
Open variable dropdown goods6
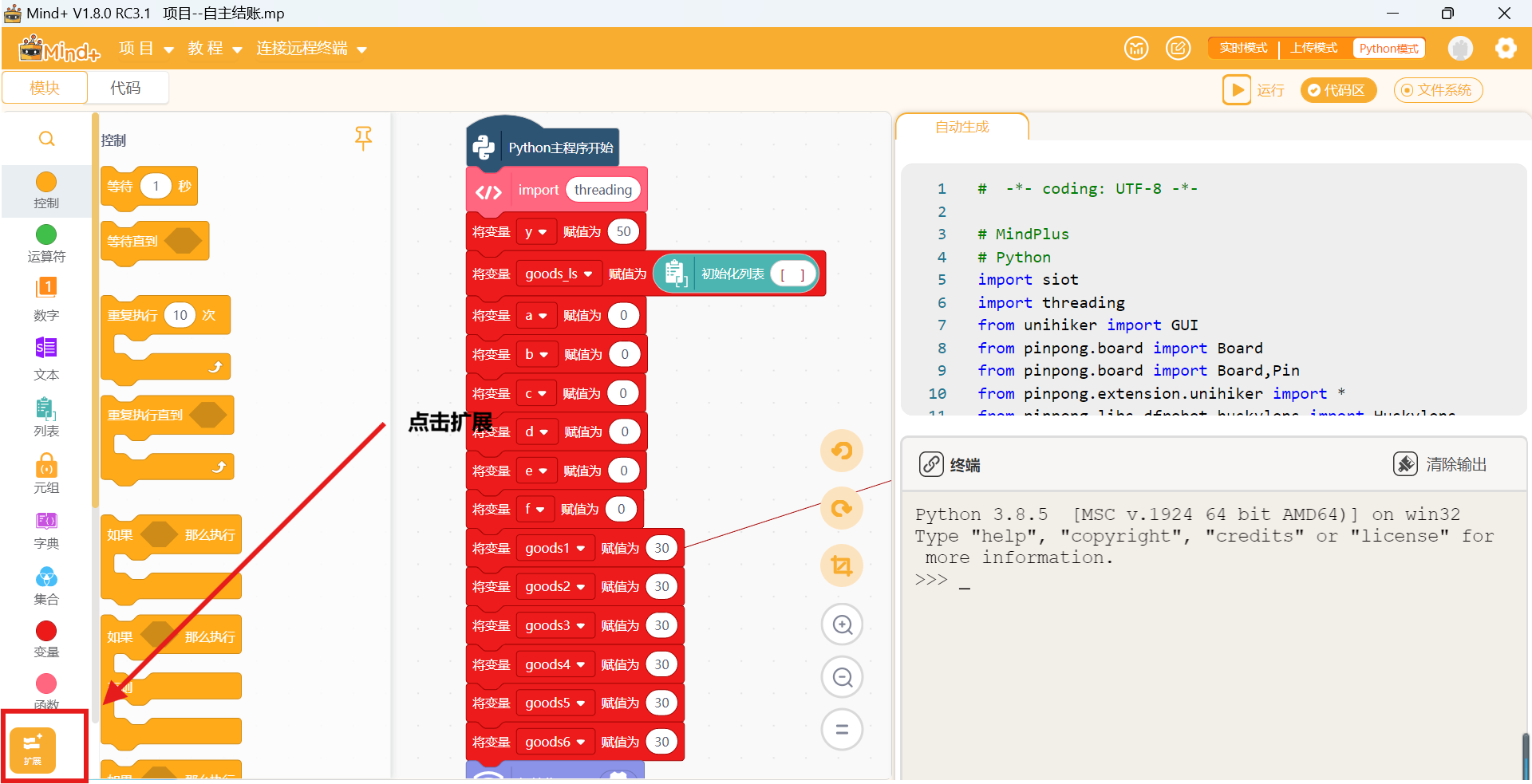[555, 742]
